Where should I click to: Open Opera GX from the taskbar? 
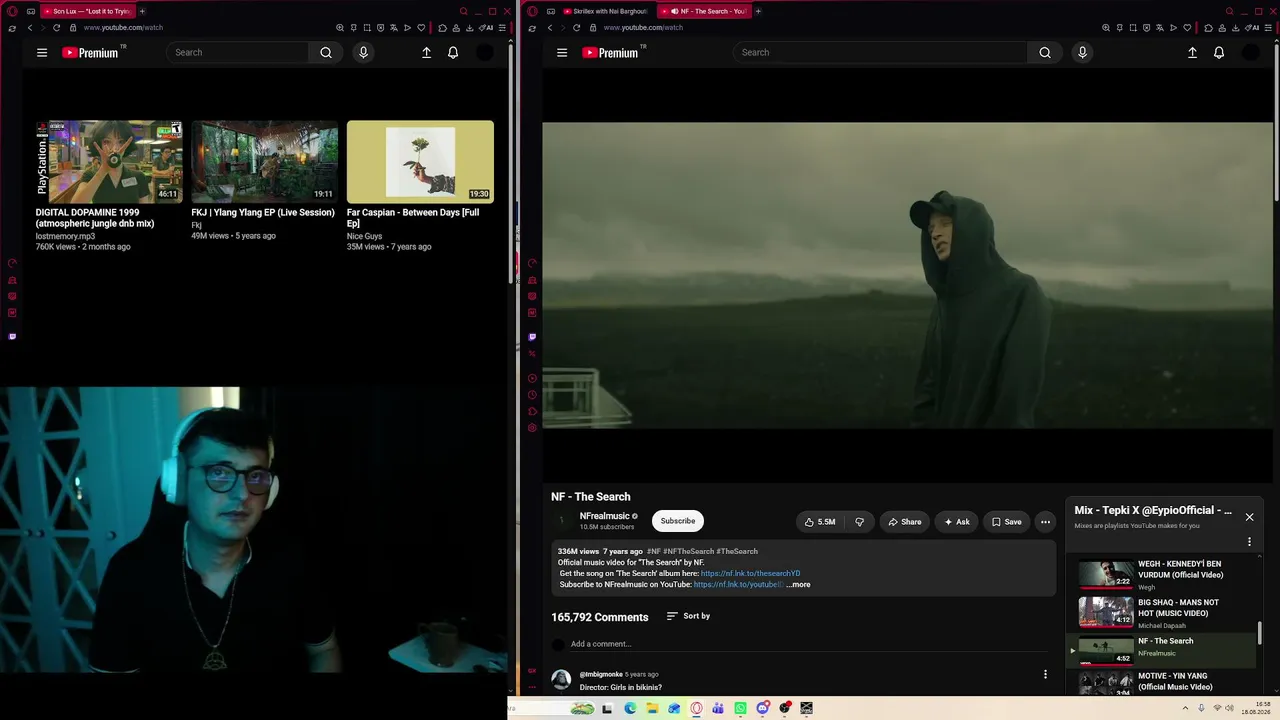coord(697,708)
